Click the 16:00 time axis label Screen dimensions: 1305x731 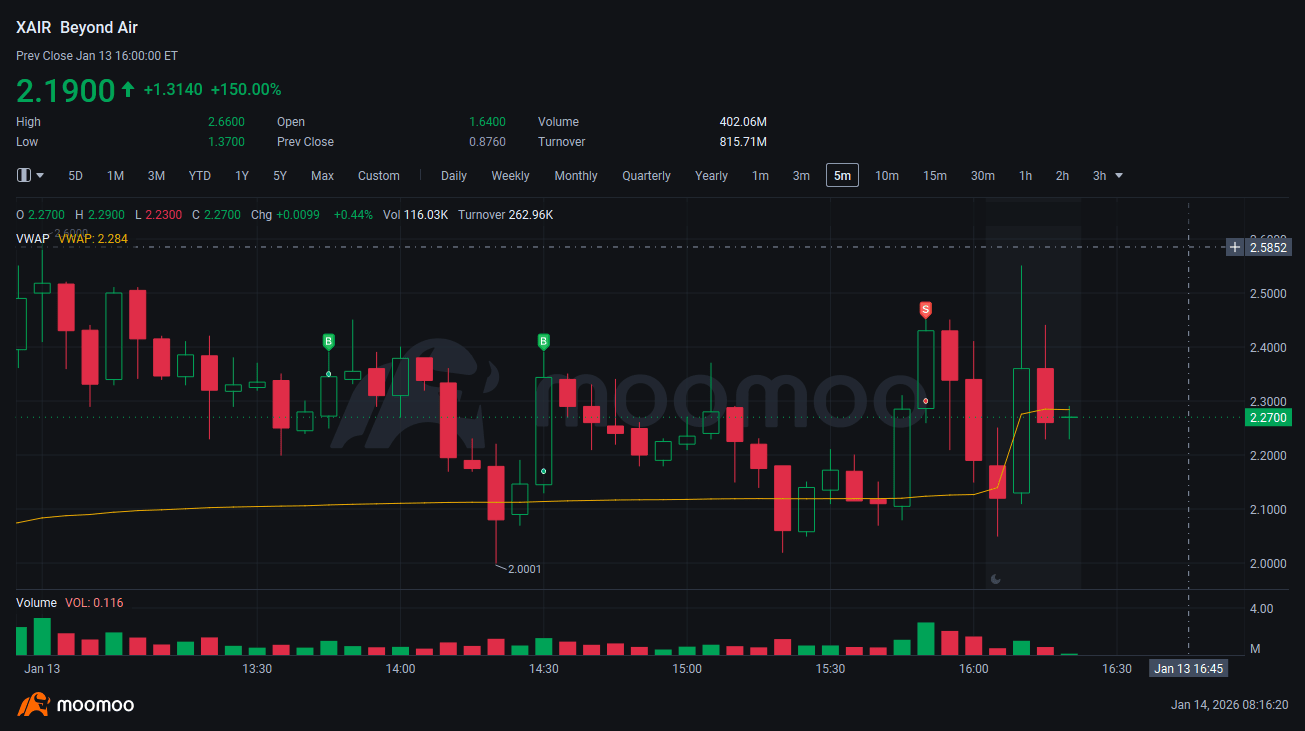(x=973, y=668)
